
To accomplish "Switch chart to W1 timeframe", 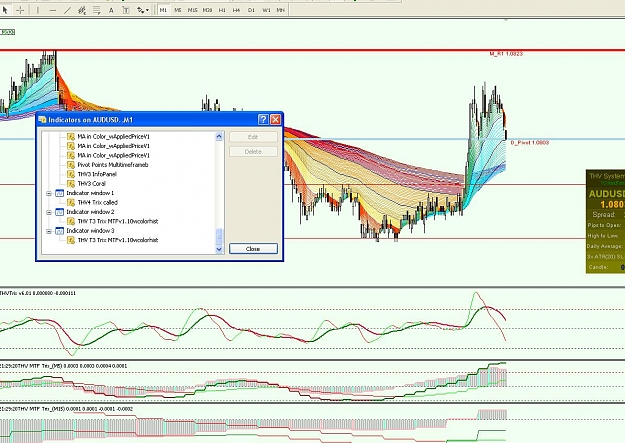I will 266,10.
